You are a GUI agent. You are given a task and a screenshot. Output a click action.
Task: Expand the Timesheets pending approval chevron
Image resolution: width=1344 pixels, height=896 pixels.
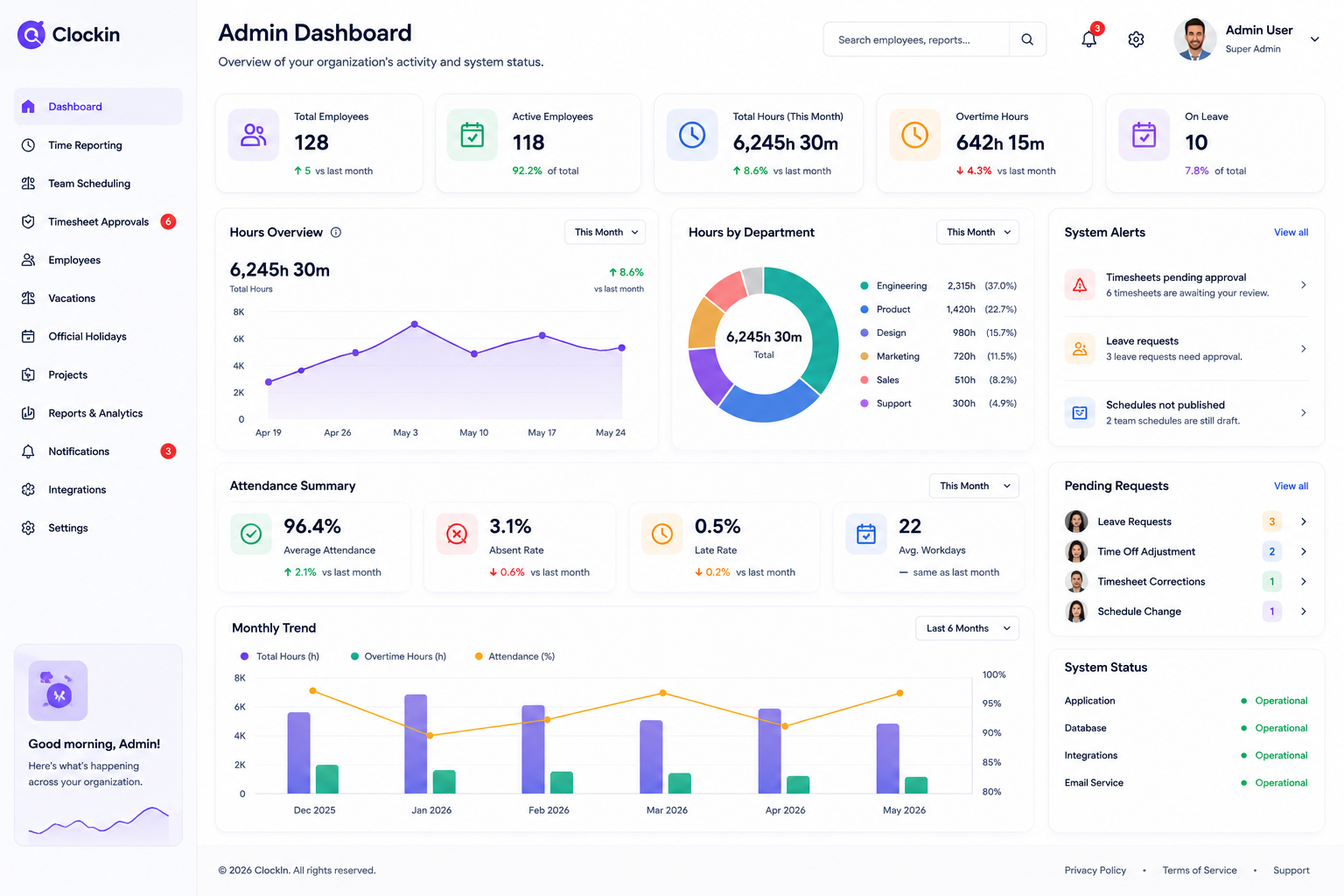(x=1303, y=285)
